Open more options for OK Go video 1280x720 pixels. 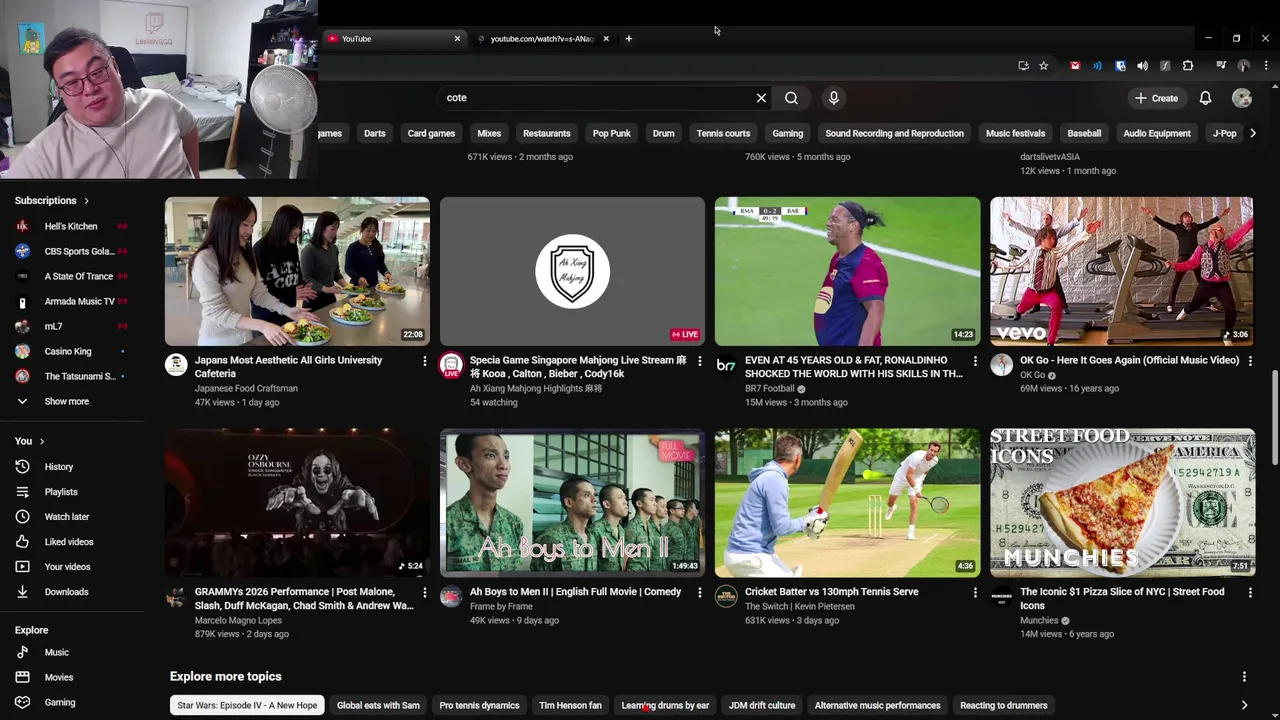coord(1249,361)
